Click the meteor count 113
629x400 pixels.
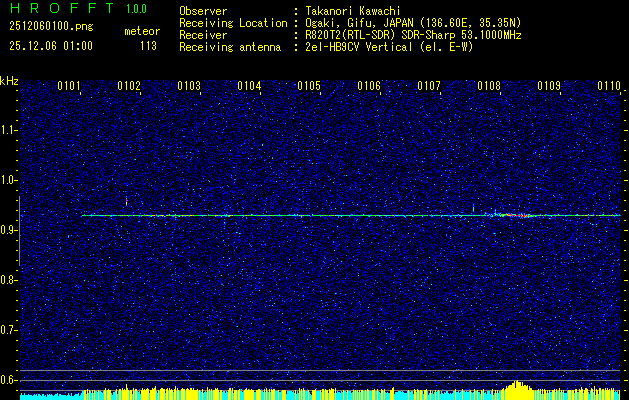(148, 46)
